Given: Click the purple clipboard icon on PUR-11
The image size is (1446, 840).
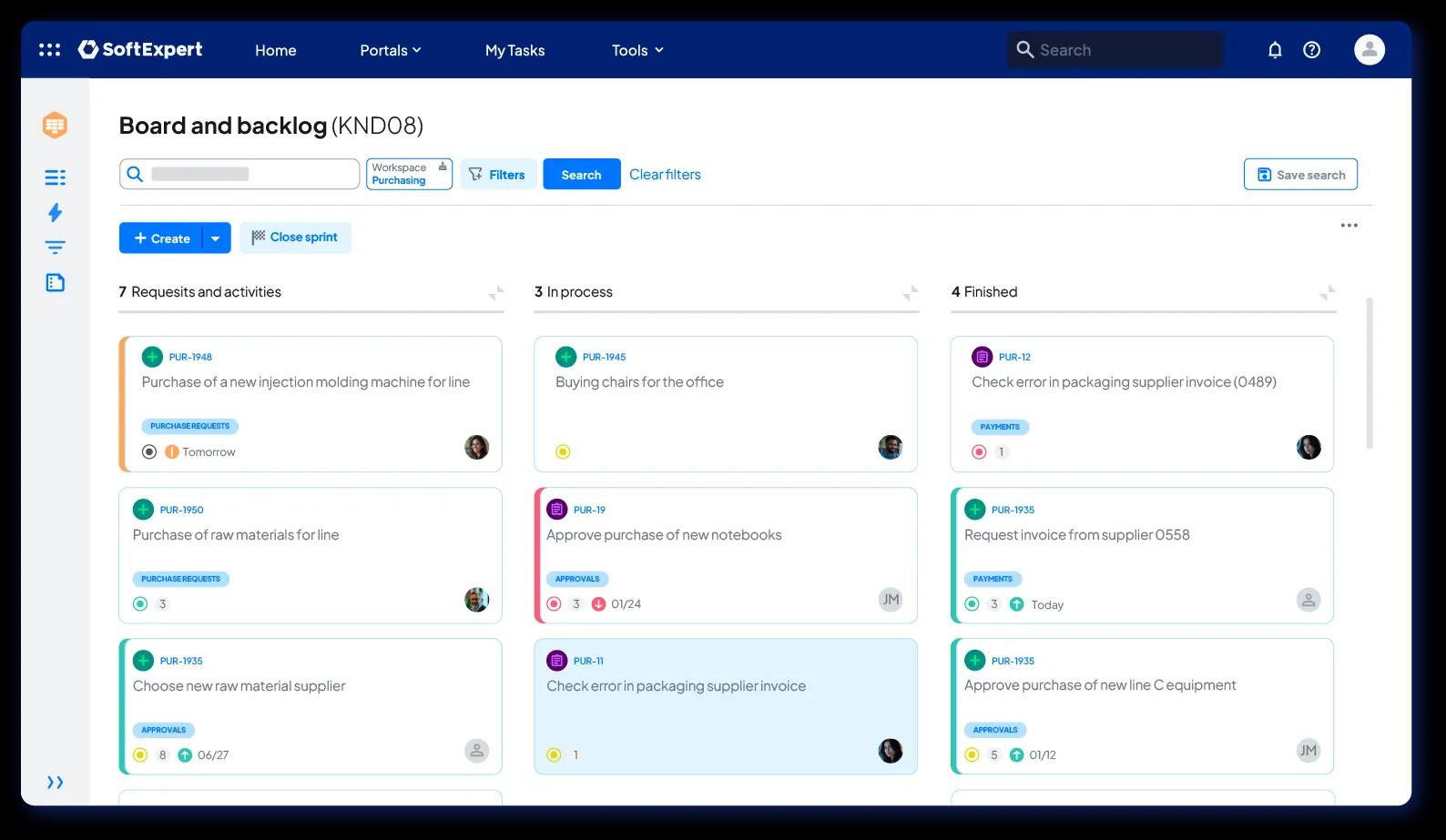Looking at the screenshot, I should click(x=556, y=661).
